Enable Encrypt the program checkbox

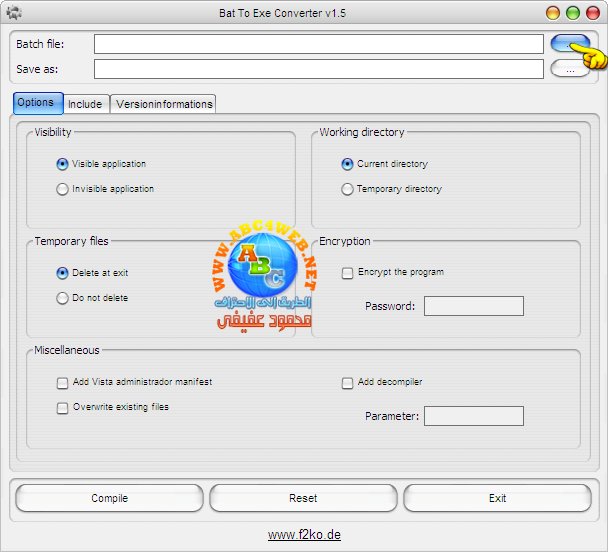point(348,273)
